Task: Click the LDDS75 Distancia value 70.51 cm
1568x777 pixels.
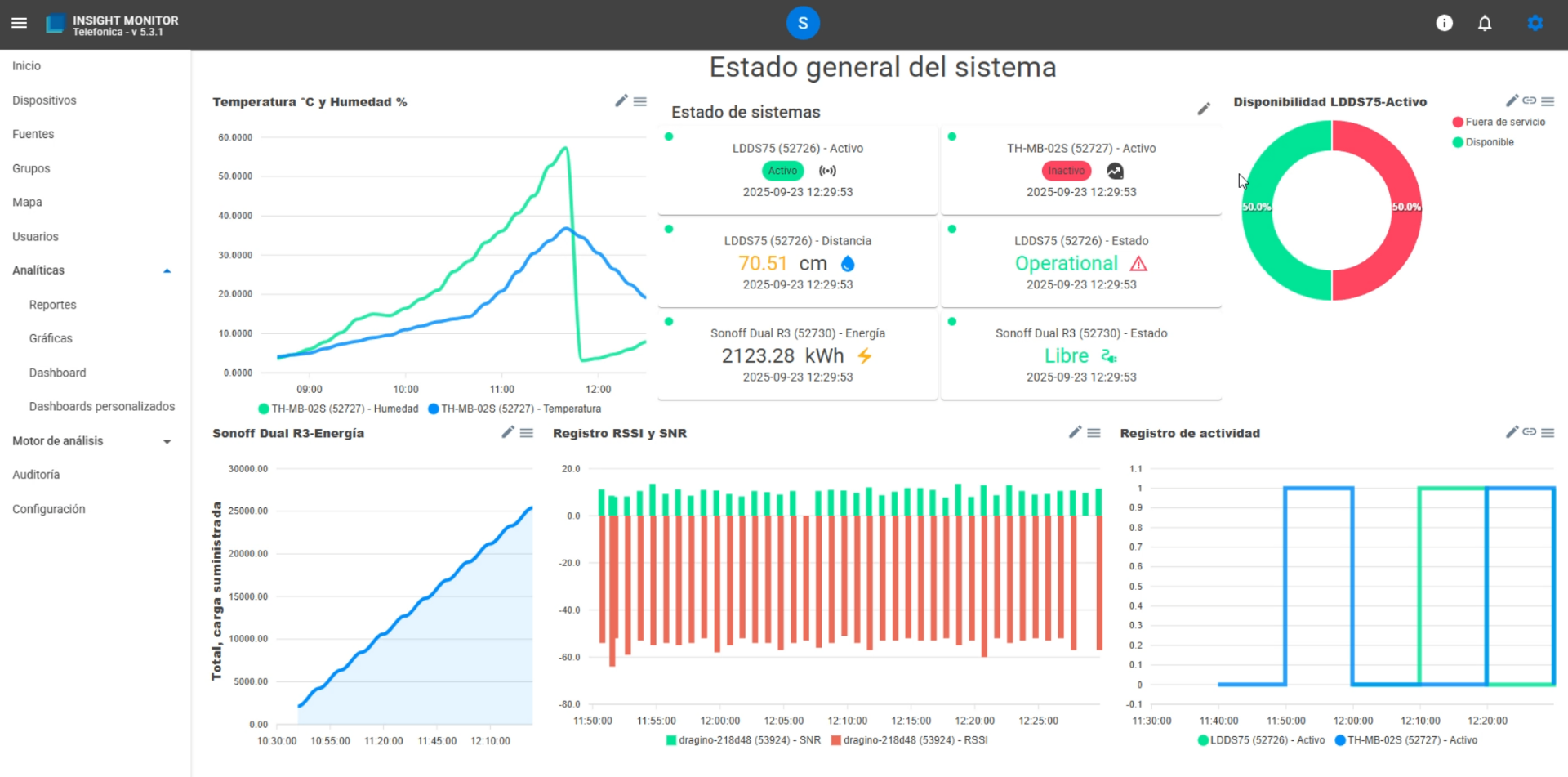Action: click(x=782, y=264)
